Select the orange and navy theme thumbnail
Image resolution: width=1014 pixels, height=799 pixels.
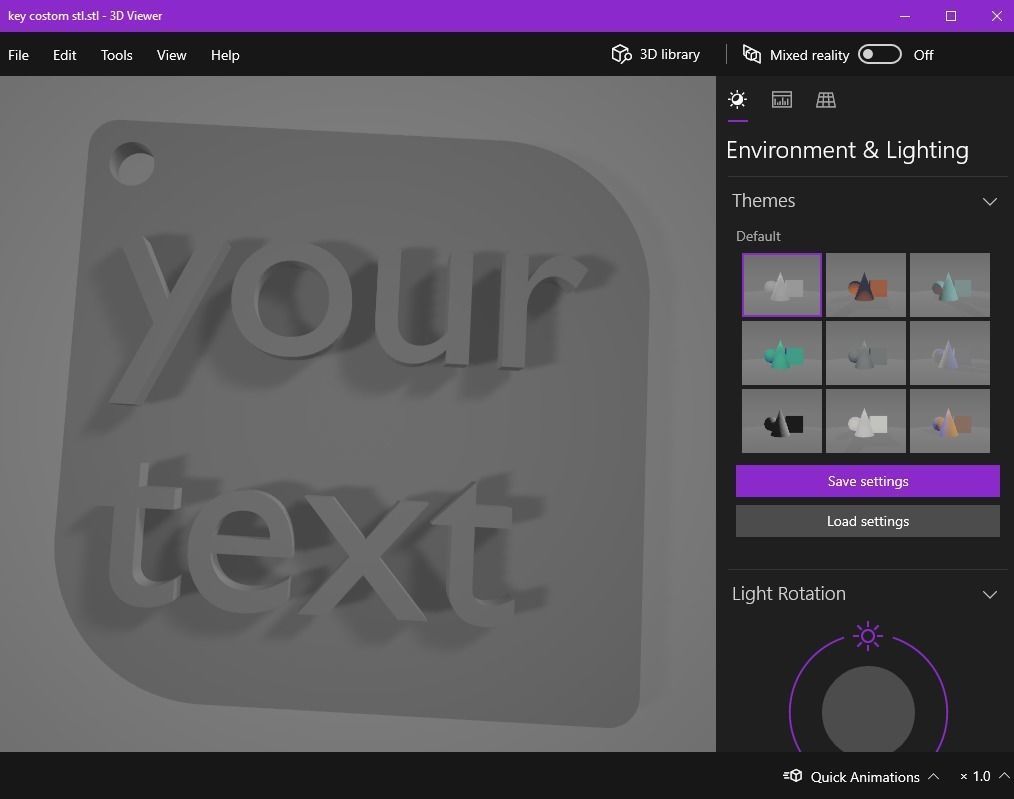(866, 285)
